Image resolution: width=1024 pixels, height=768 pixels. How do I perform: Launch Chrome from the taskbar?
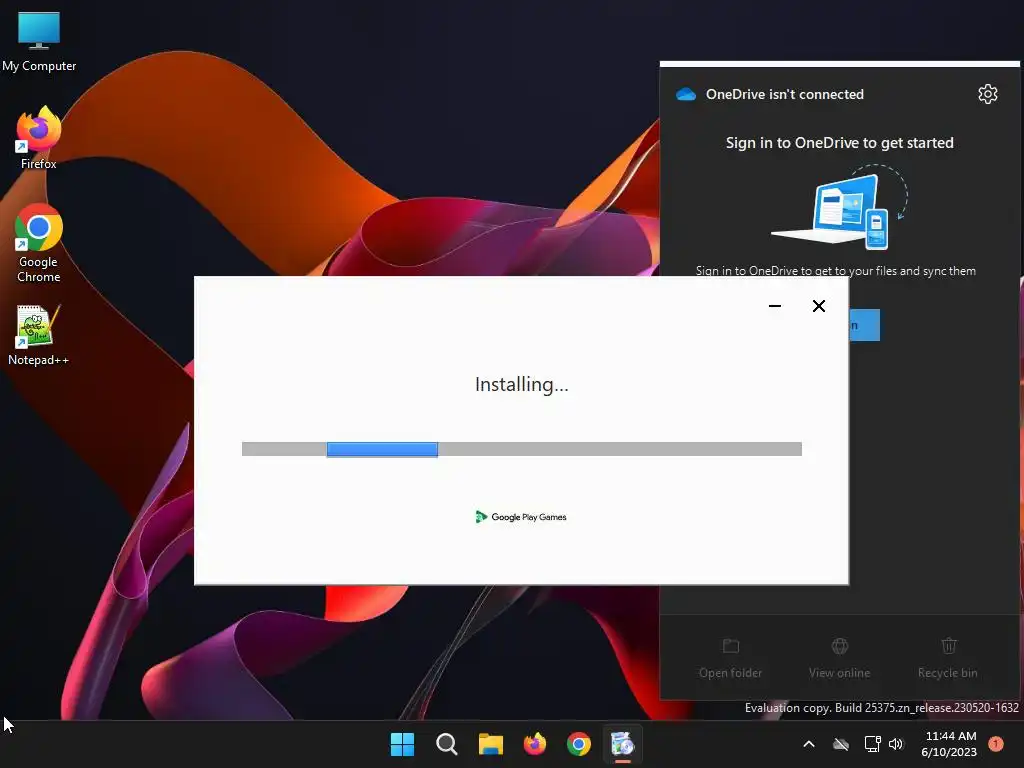(579, 744)
